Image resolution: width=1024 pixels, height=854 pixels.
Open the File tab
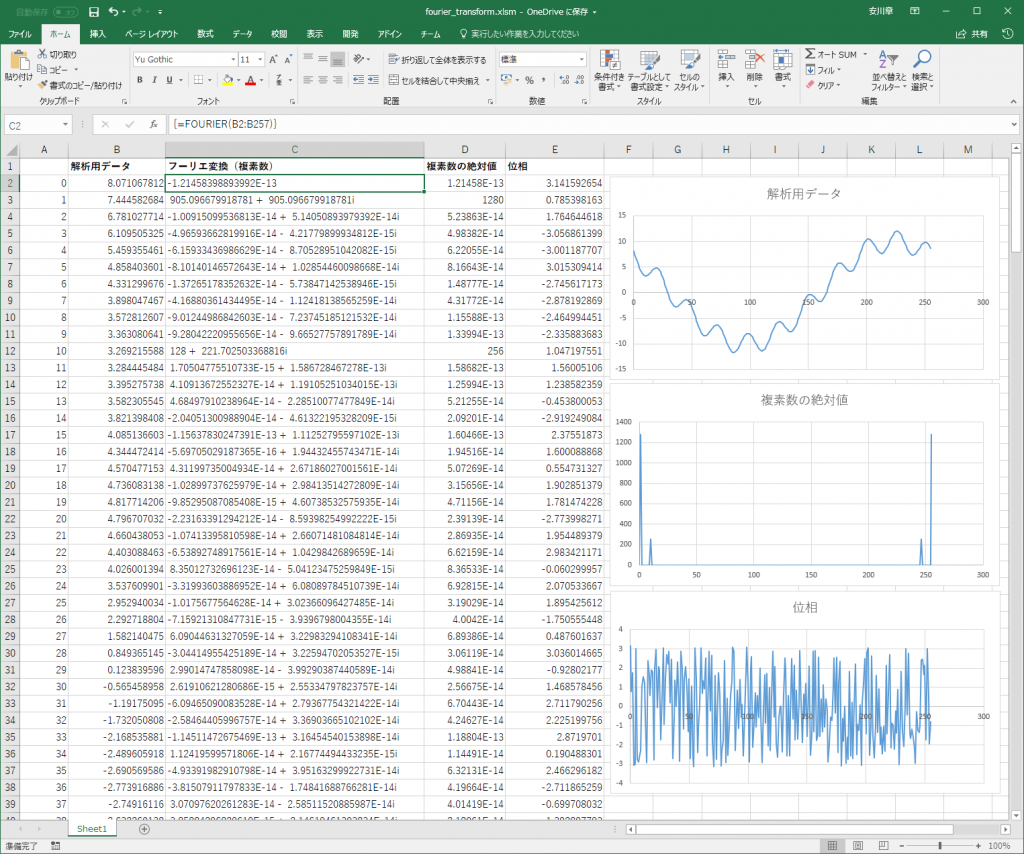click(x=20, y=34)
